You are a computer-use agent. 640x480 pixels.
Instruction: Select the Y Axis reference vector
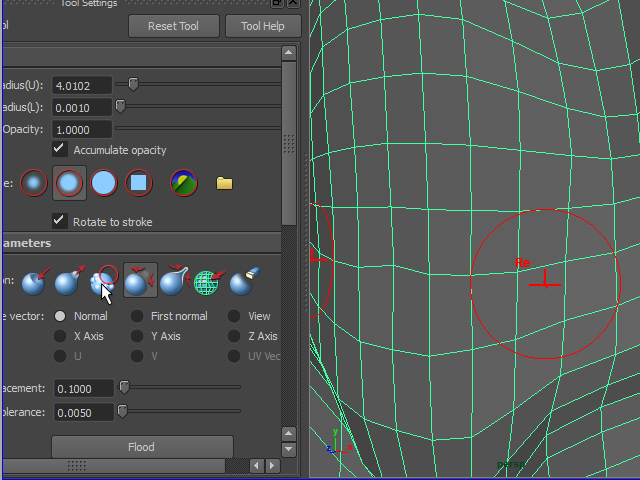(137, 336)
